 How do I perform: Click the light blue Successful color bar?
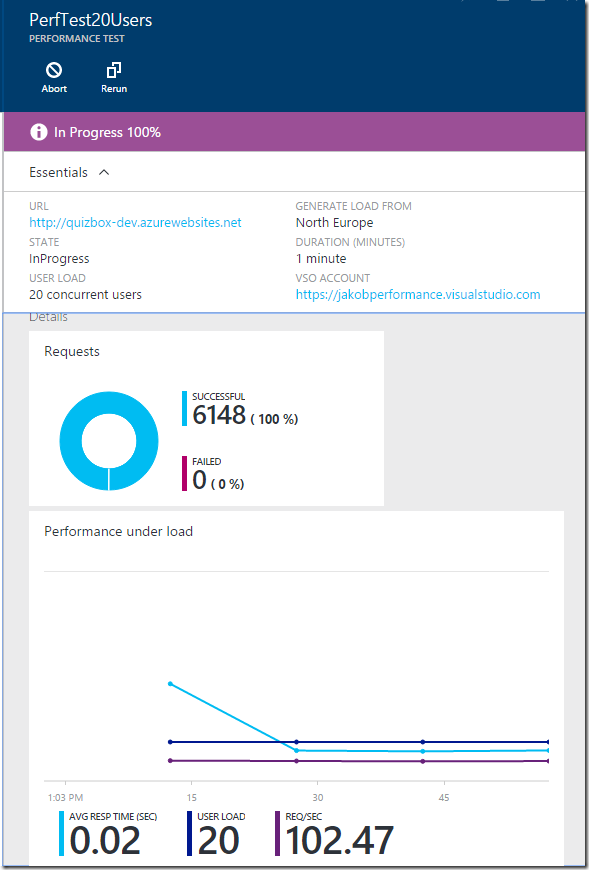(x=184, y=408)
